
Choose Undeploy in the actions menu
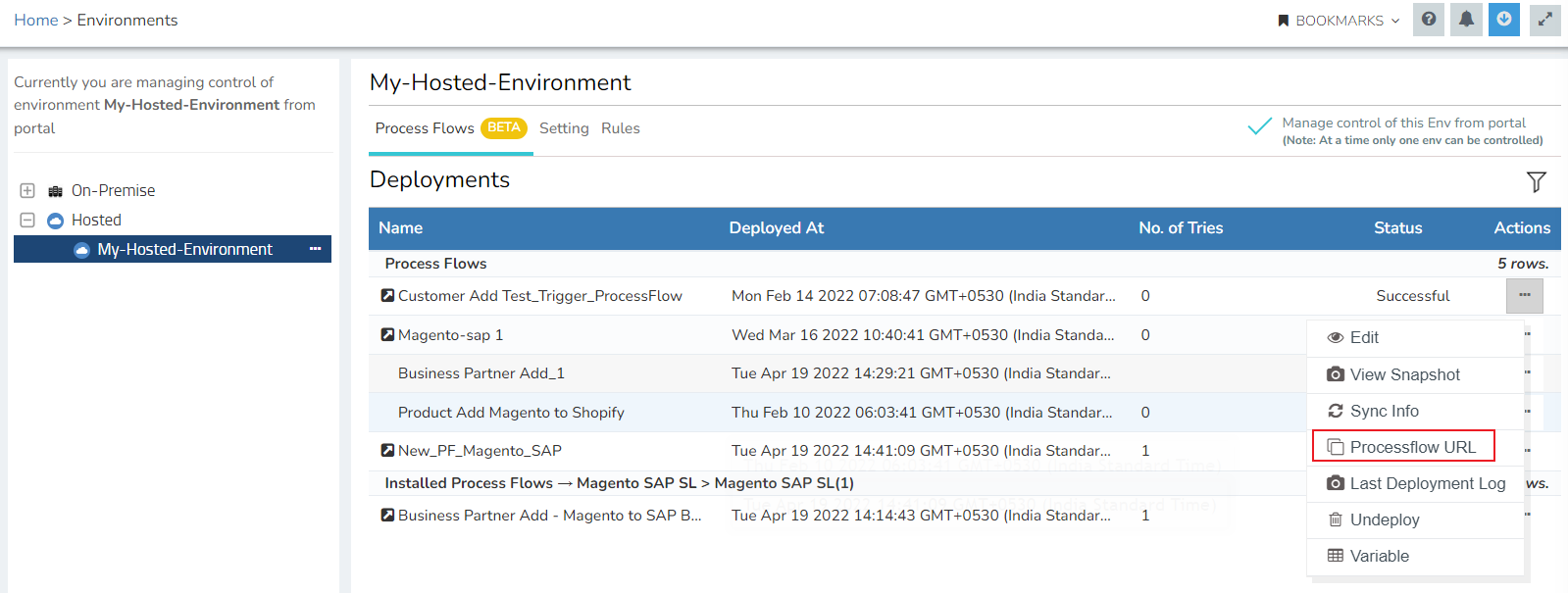click(x=1384, y=519)
